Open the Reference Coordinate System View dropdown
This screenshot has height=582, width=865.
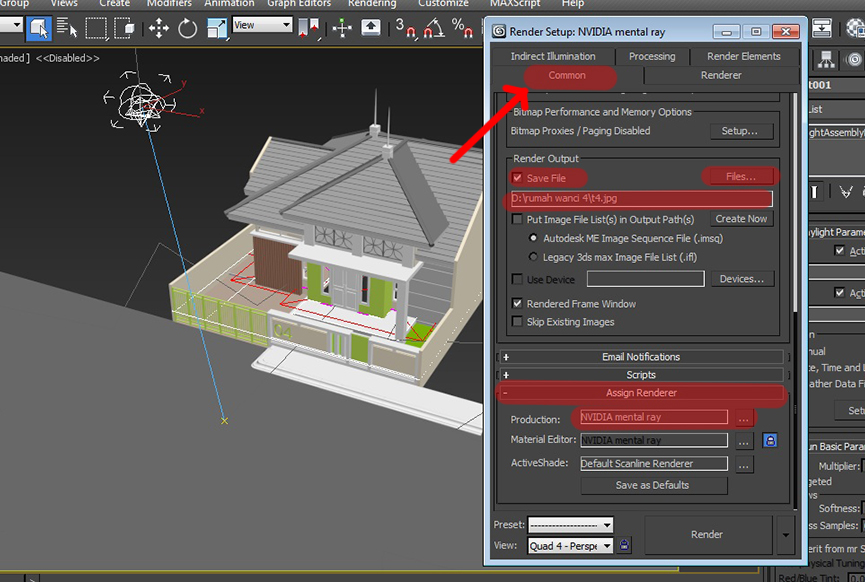pos(262,25)
